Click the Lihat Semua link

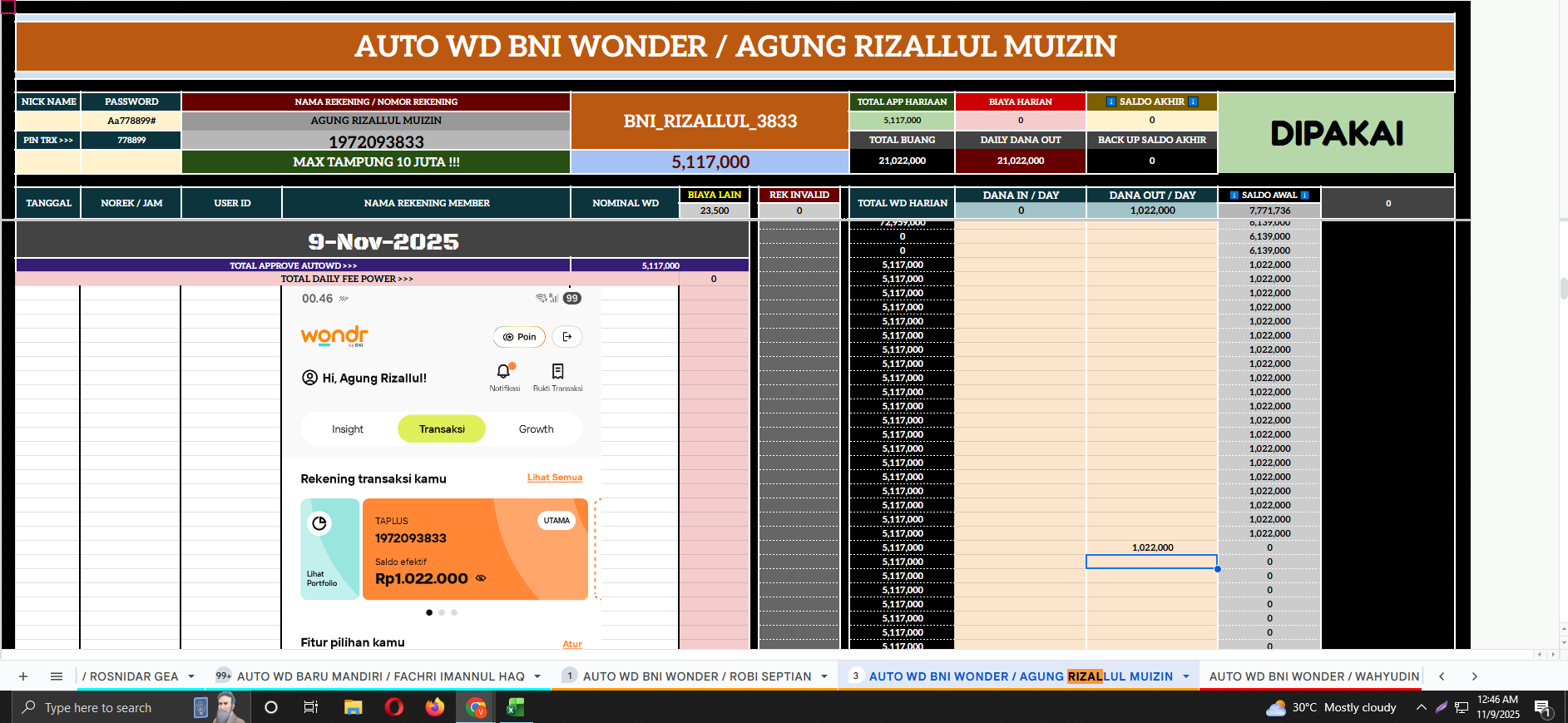[x=555, y=478]
